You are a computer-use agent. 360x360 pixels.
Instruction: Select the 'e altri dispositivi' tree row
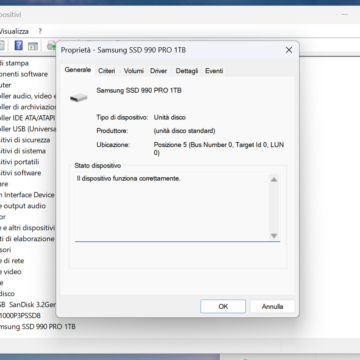click(27, 228)
